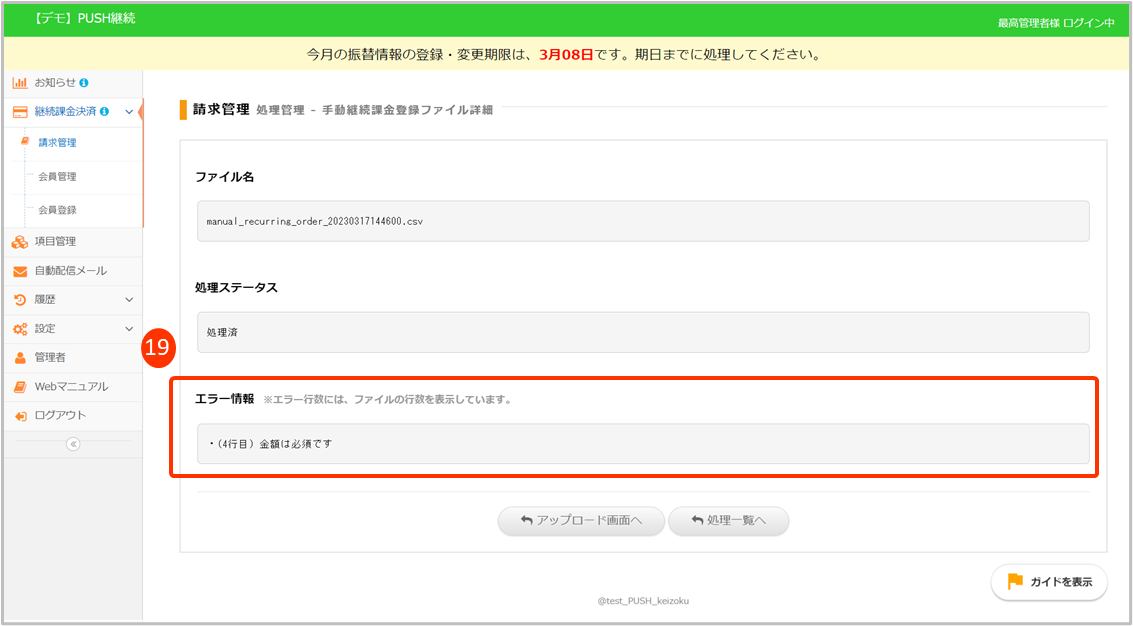
Task: Collapse the sidebar with double-arrow button
Action: [x=73, y=444]
